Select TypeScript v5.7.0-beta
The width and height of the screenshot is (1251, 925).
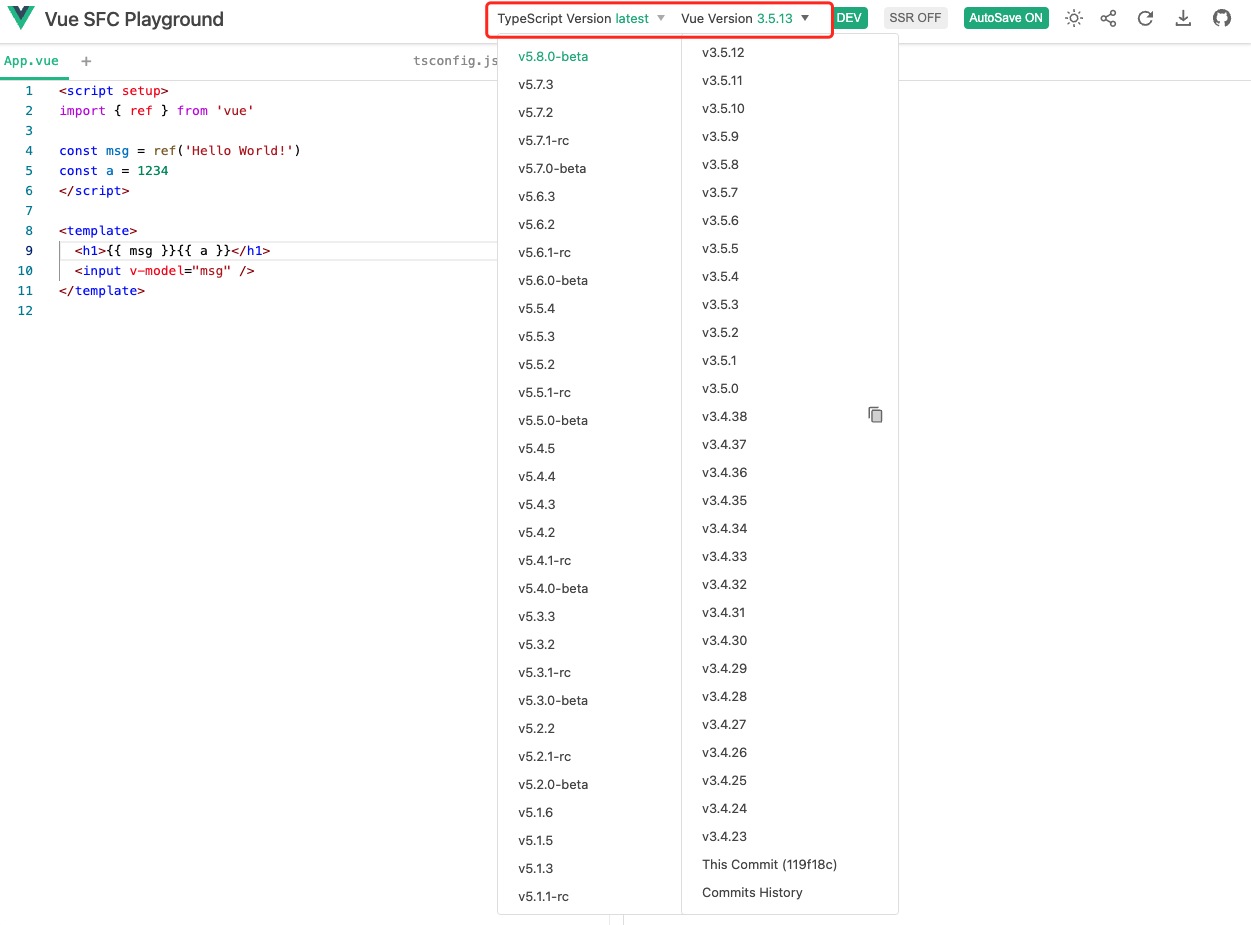coord(552,169)
